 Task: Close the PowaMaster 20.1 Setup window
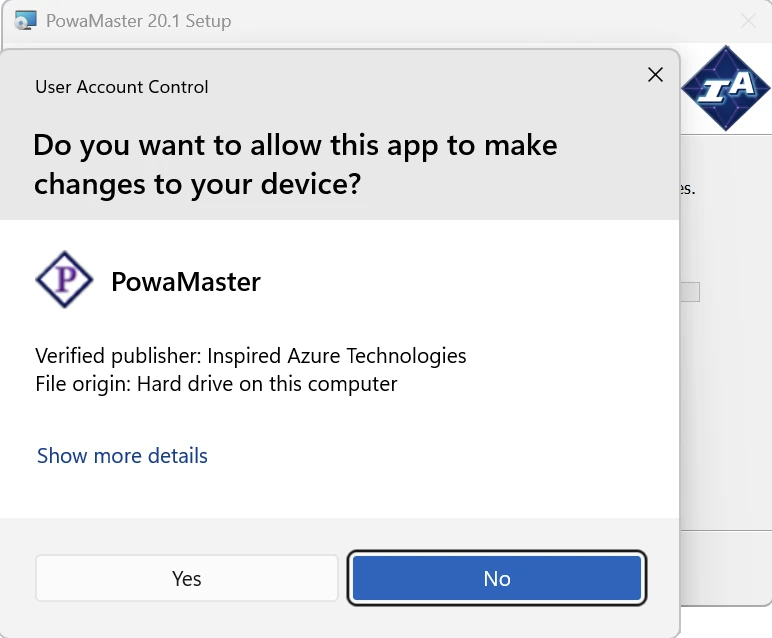(x=748, y=21)
